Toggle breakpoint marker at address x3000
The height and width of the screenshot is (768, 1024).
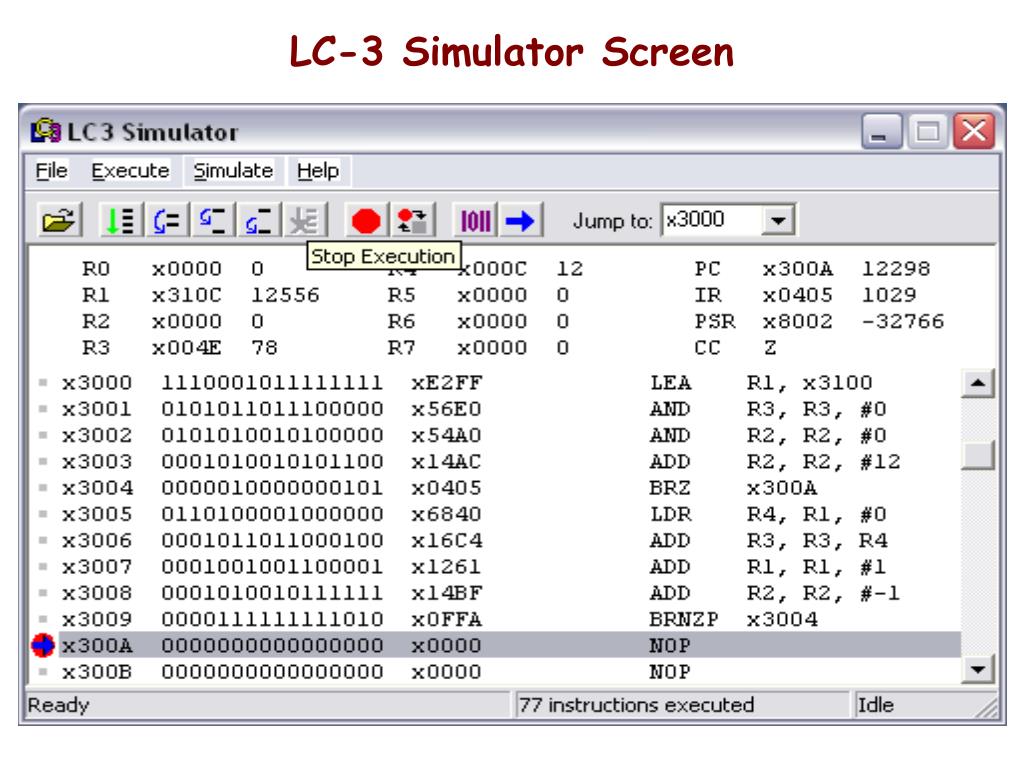pos(43,383)
